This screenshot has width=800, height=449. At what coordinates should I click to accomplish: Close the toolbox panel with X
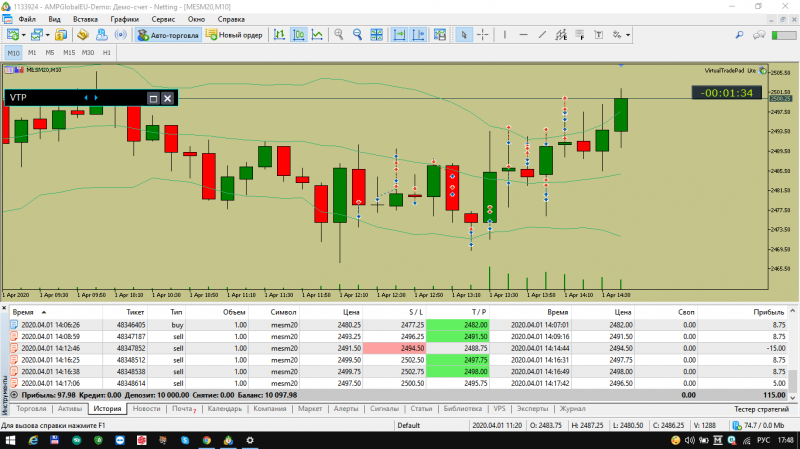click(x=4, y=308)
